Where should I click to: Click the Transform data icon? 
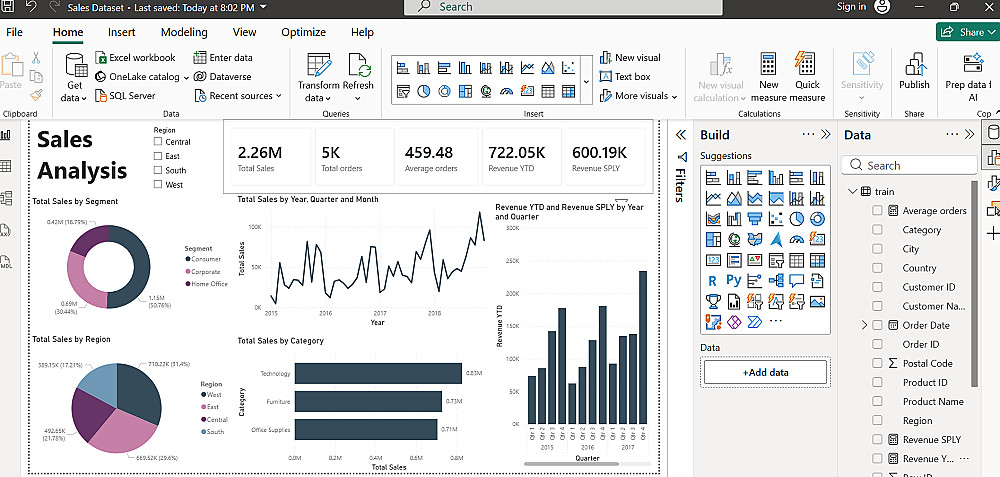click(x=318, y=66)
